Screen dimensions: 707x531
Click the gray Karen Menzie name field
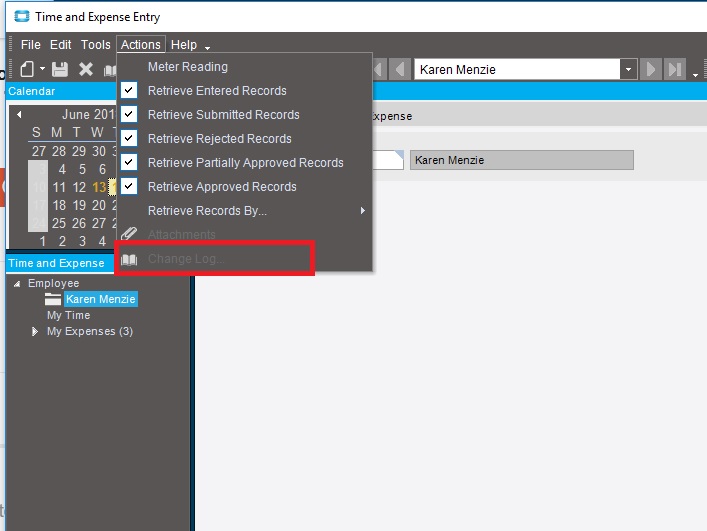point(522,160)
